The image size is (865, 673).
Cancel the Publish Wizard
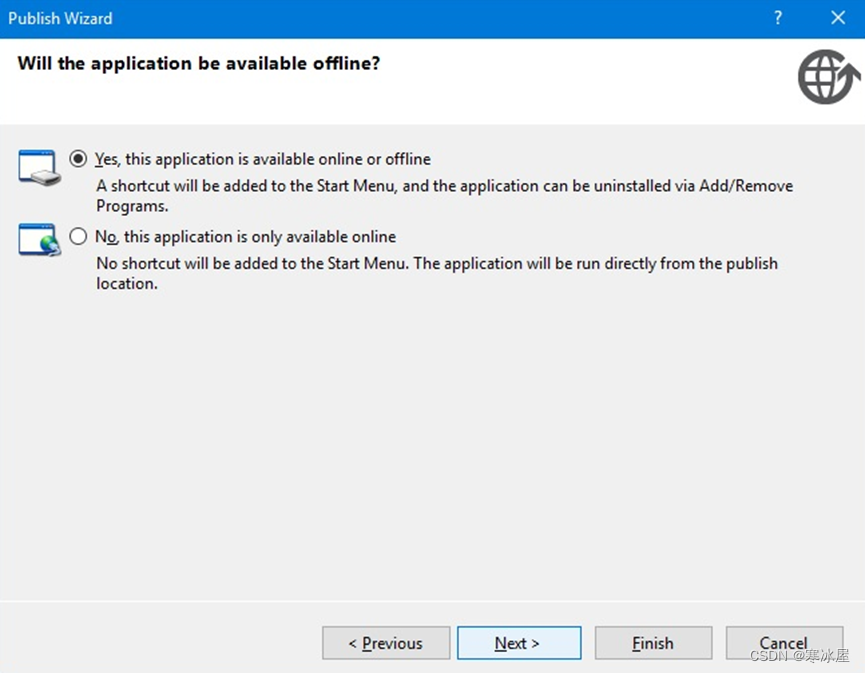(784, 643)
